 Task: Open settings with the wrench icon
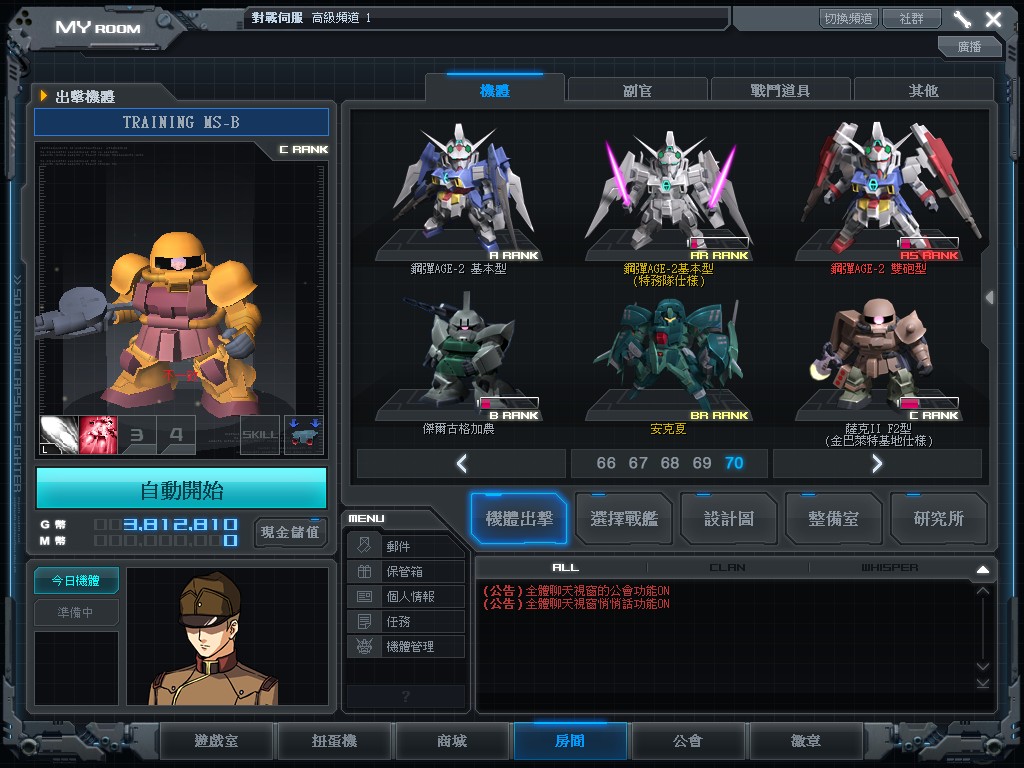[962, 19]
